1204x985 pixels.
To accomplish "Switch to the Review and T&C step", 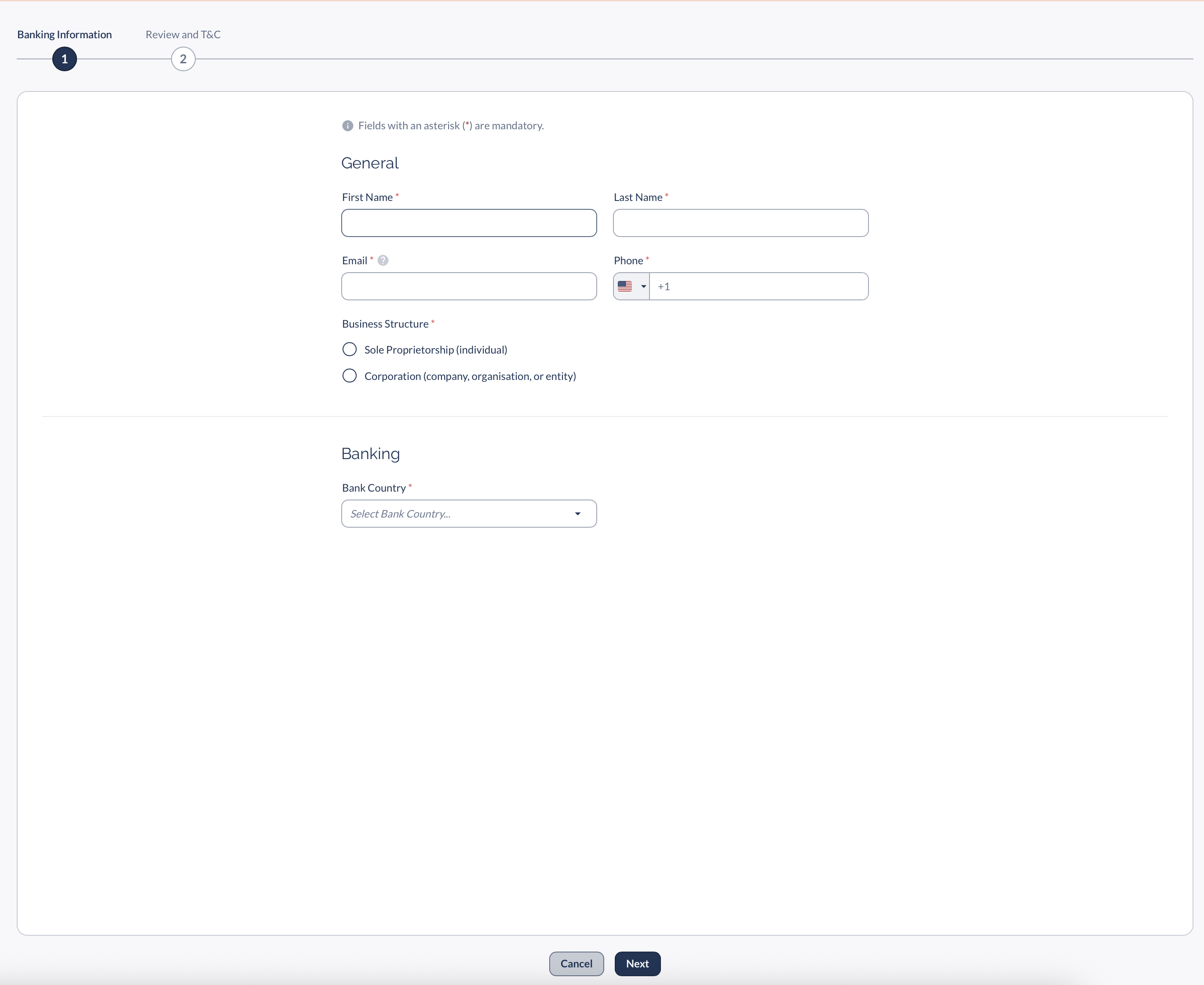I will pos(182,34).
